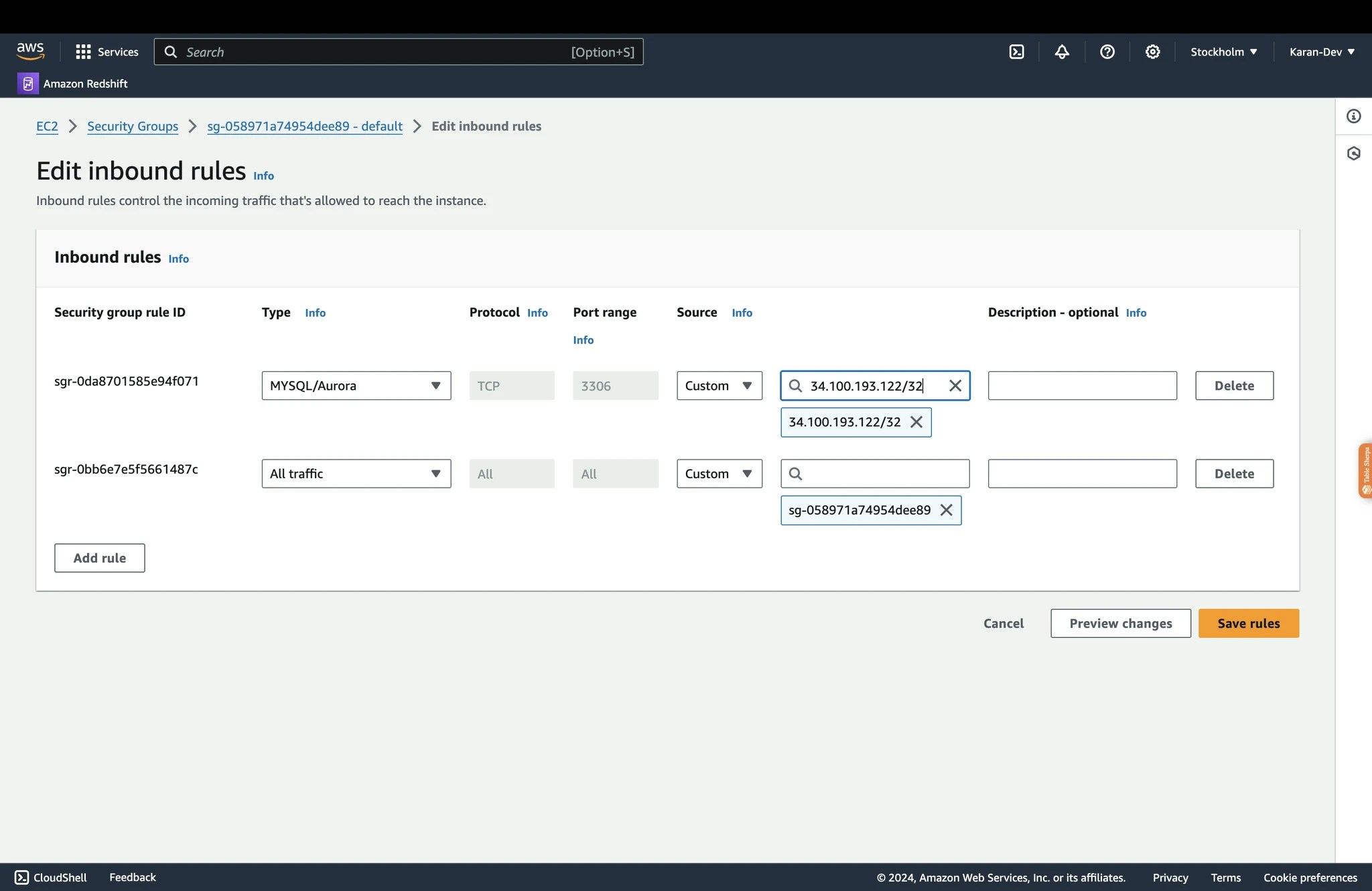Delete the All traffic rule

tap(1234, 474)
